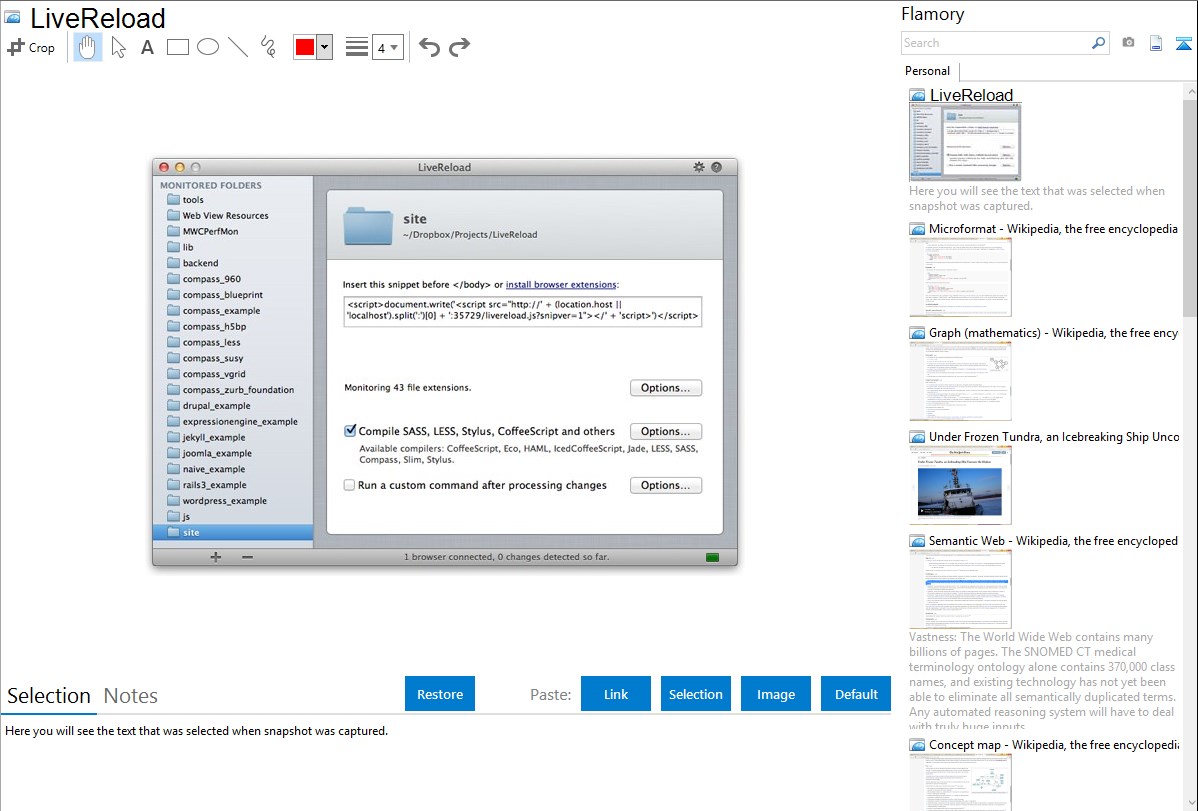Click the Paste Default button
Image resolution: width=1198 pixels, height=811 pixels.
(856, 694)
